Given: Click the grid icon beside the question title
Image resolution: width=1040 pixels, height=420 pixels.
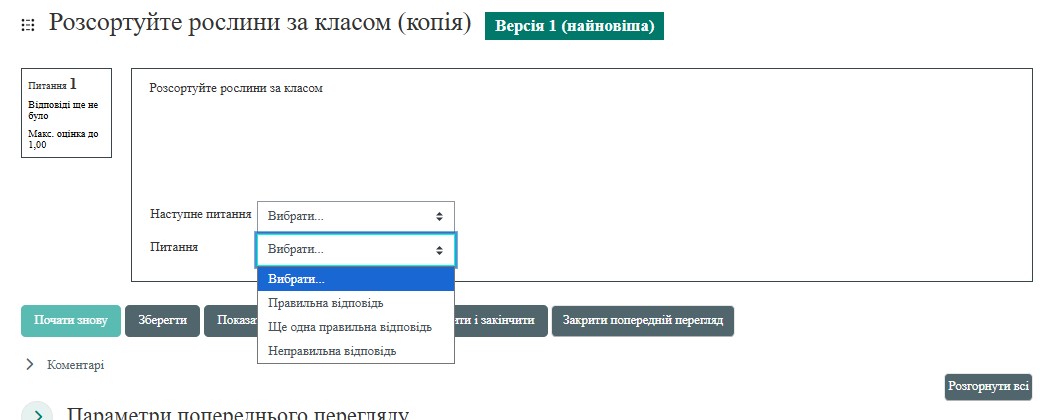Looking at the screenshot, I should 28,25.
